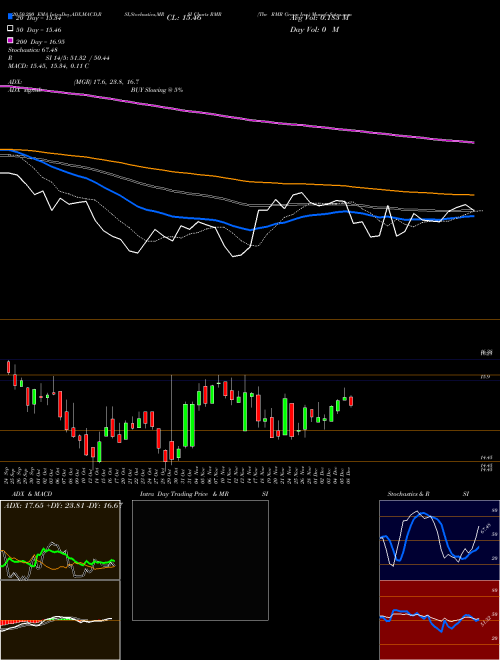Select the '50 Day = 15.46' legend text

[39, 30]
